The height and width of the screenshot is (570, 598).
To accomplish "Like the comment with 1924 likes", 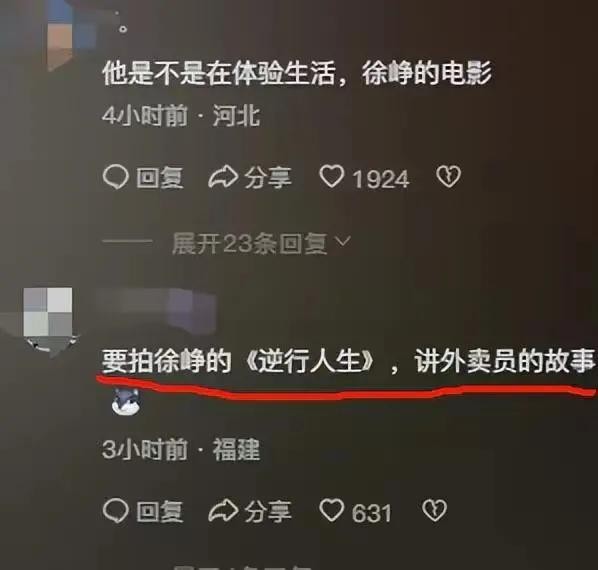I will [x=331, y=177].
